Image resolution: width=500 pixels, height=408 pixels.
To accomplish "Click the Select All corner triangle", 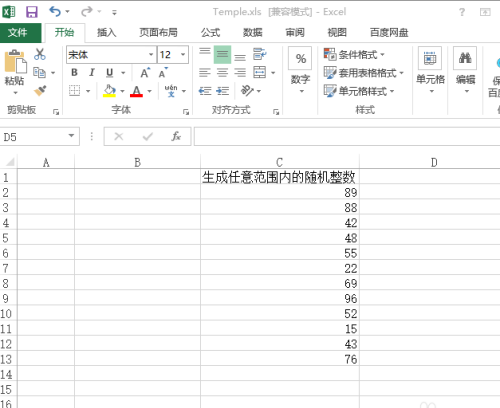I will click(x=9, y=162).
